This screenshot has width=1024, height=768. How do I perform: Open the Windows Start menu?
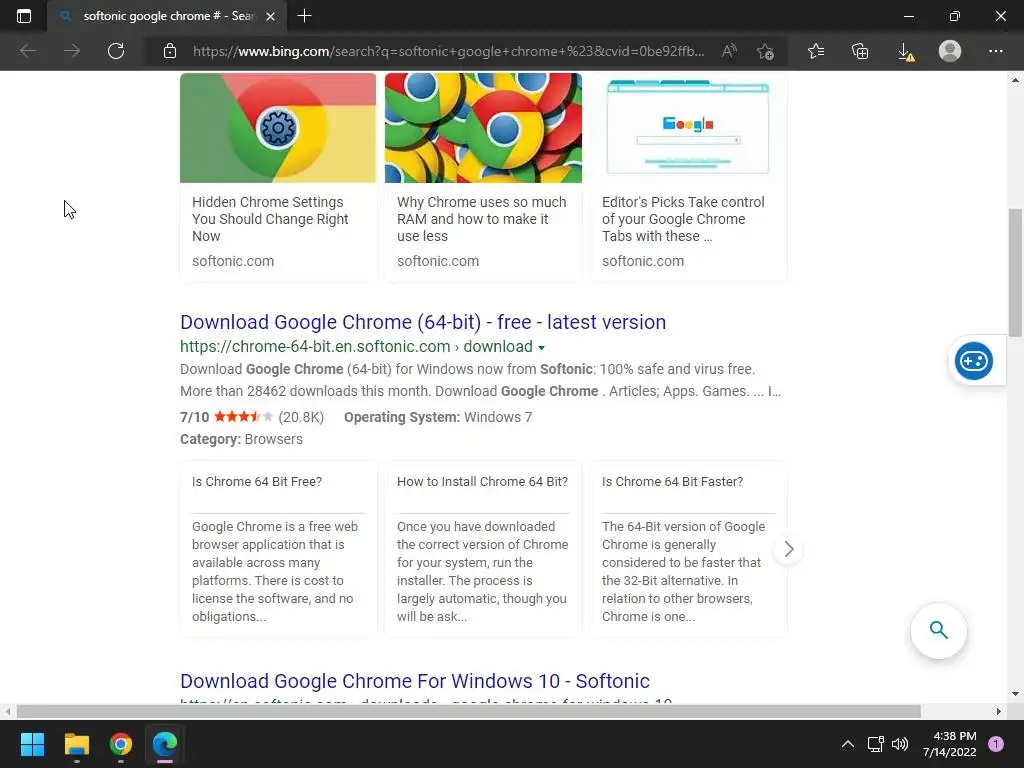pos(32,744)
